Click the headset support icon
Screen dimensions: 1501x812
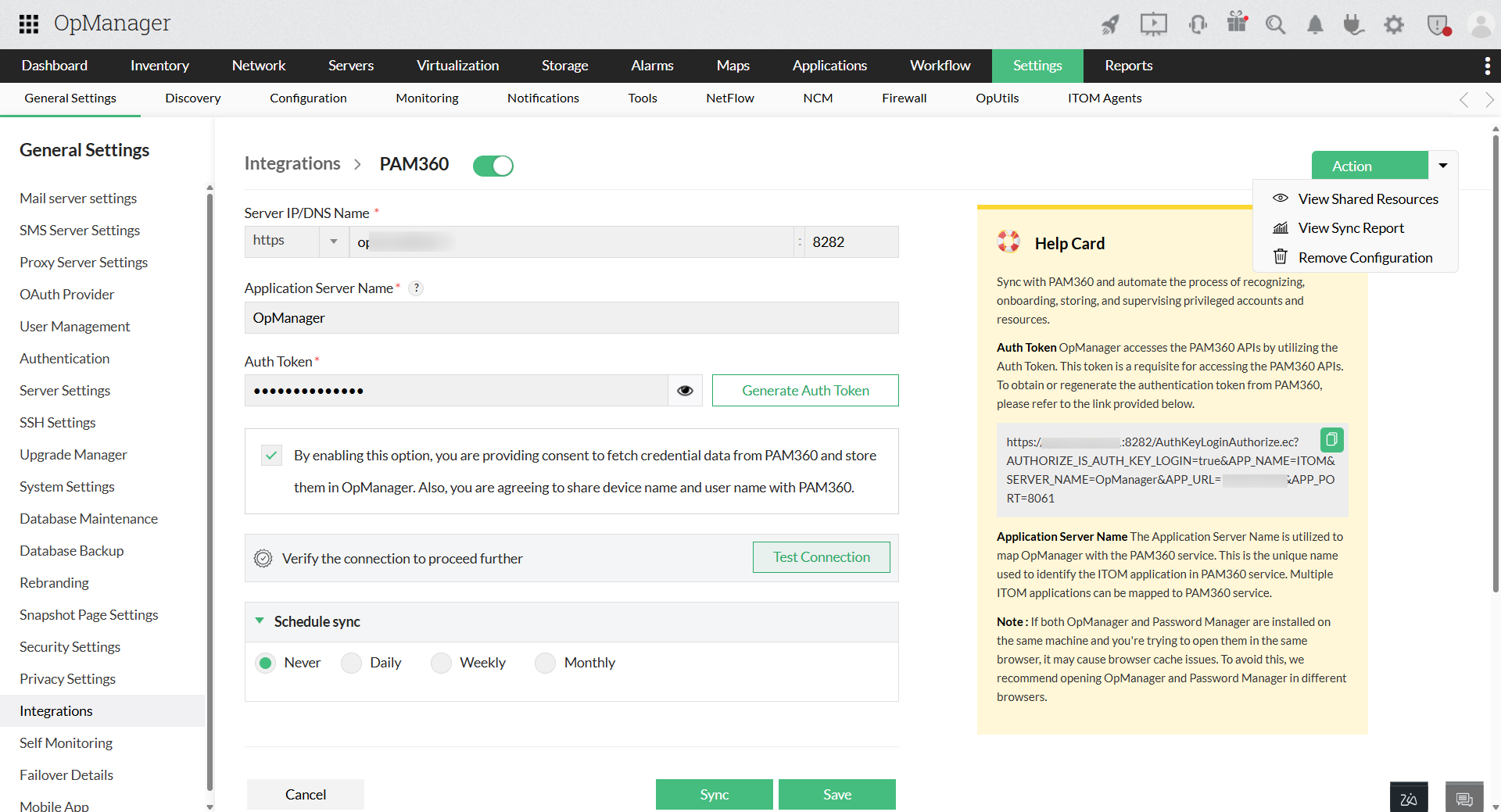[x=1198, y=25]
